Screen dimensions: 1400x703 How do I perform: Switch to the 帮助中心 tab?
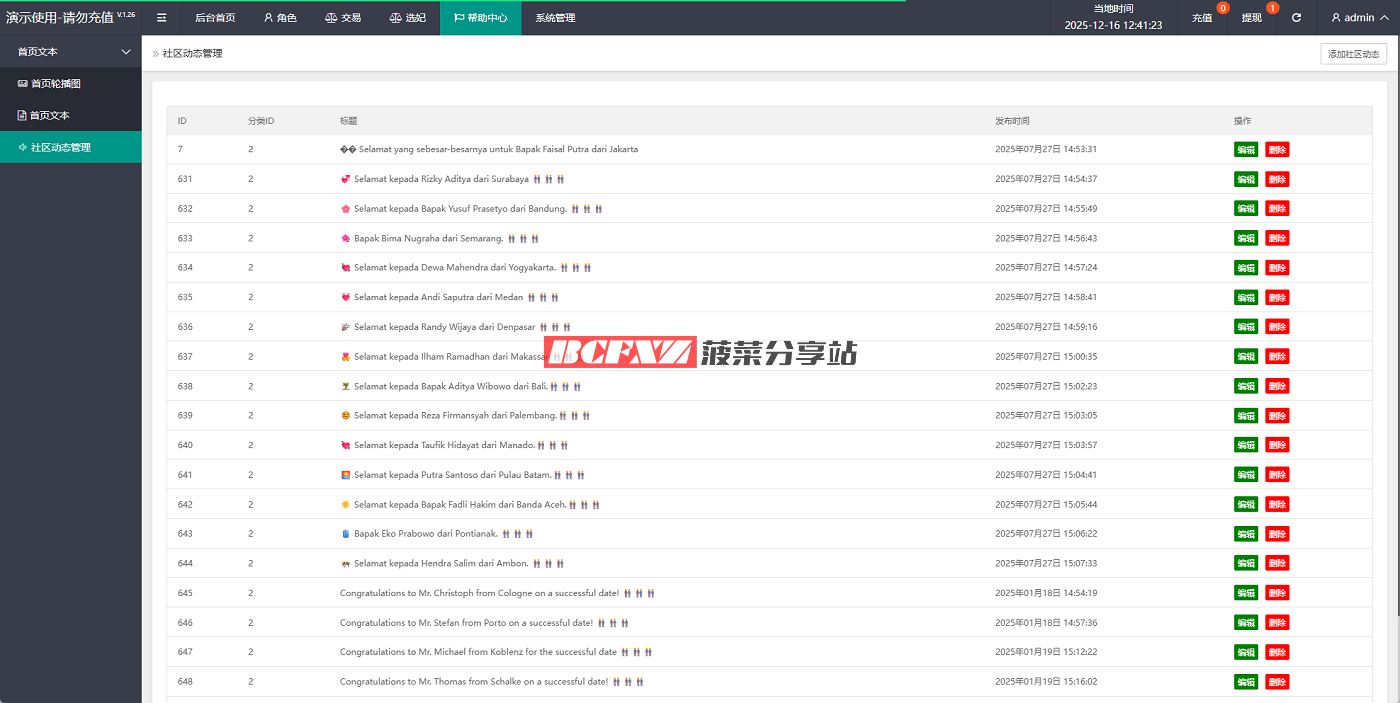click(480, 18)
